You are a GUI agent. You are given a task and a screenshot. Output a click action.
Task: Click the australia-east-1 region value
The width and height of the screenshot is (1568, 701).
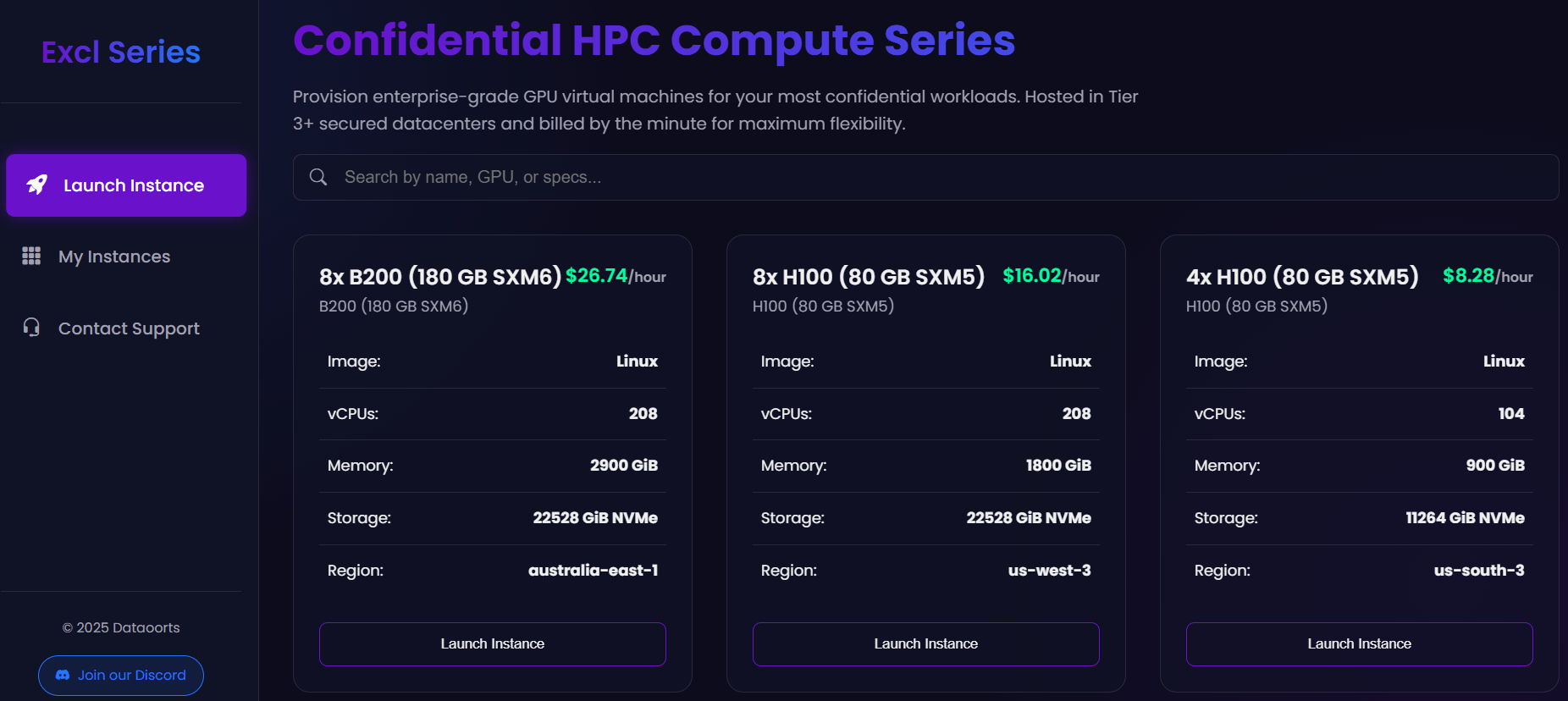click(593, 571)
